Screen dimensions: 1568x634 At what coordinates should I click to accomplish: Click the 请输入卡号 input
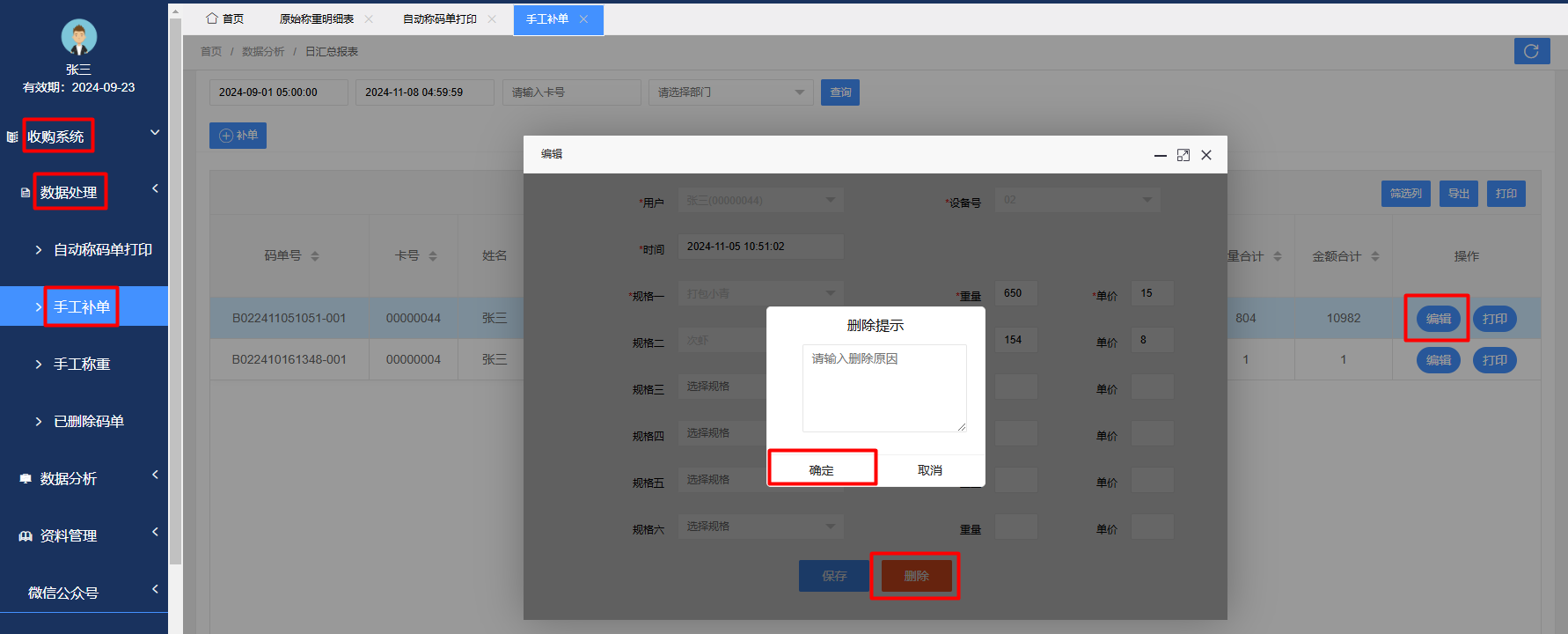coord(572,92)
